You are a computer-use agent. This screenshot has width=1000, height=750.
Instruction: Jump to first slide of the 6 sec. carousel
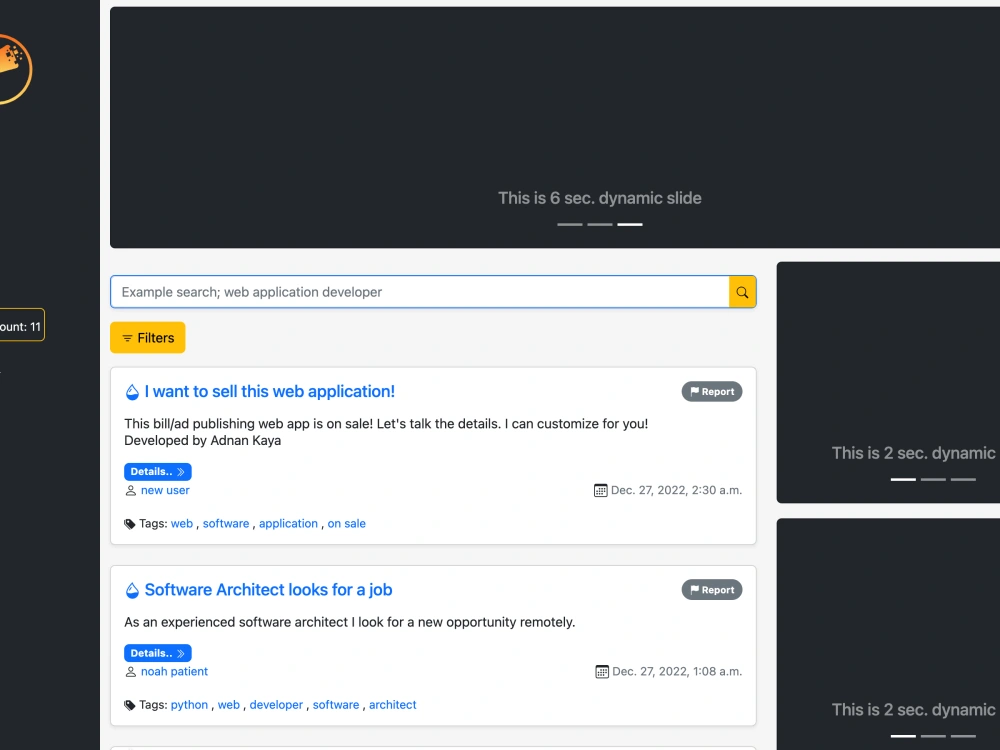[x=570, y=224]
